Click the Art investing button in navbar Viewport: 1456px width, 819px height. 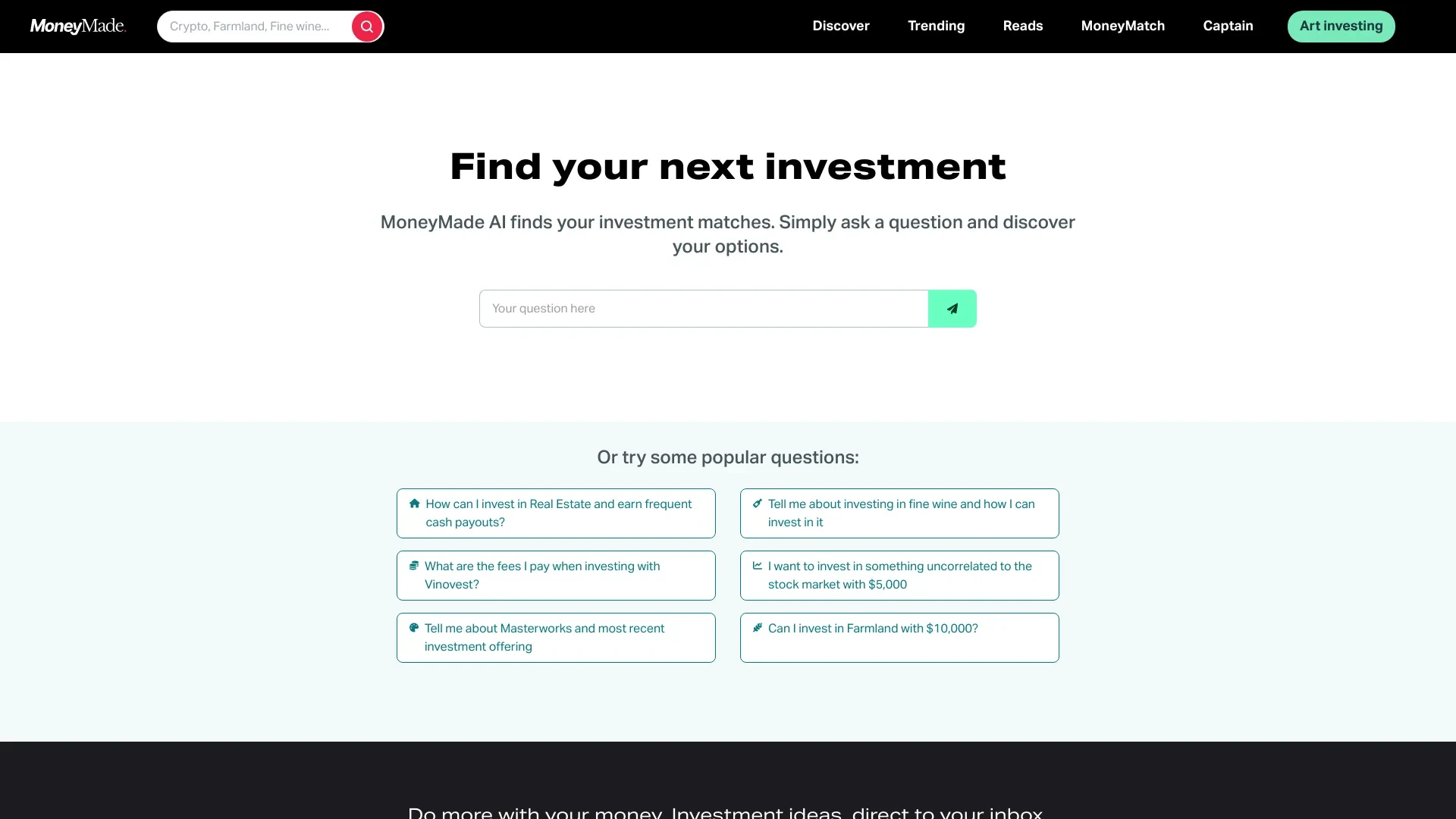(x=1341, y=26)
